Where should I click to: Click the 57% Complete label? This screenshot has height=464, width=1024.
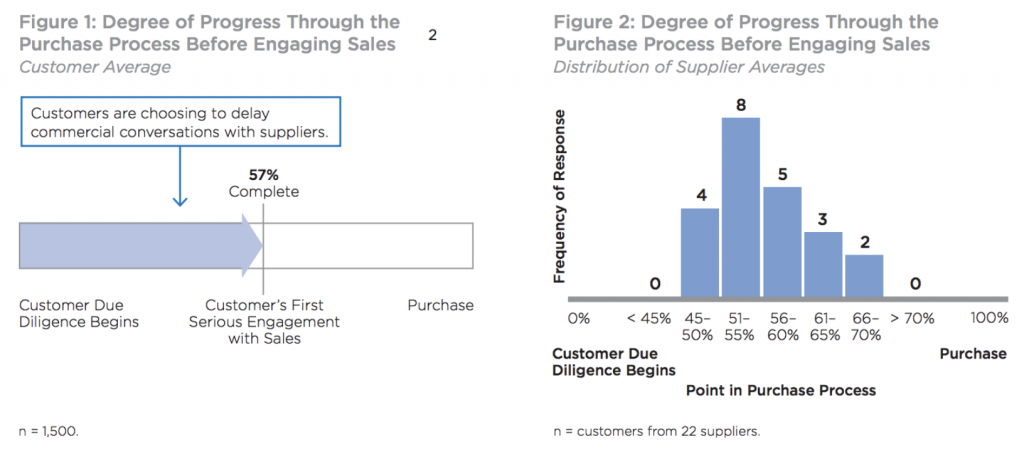[263, 183]
